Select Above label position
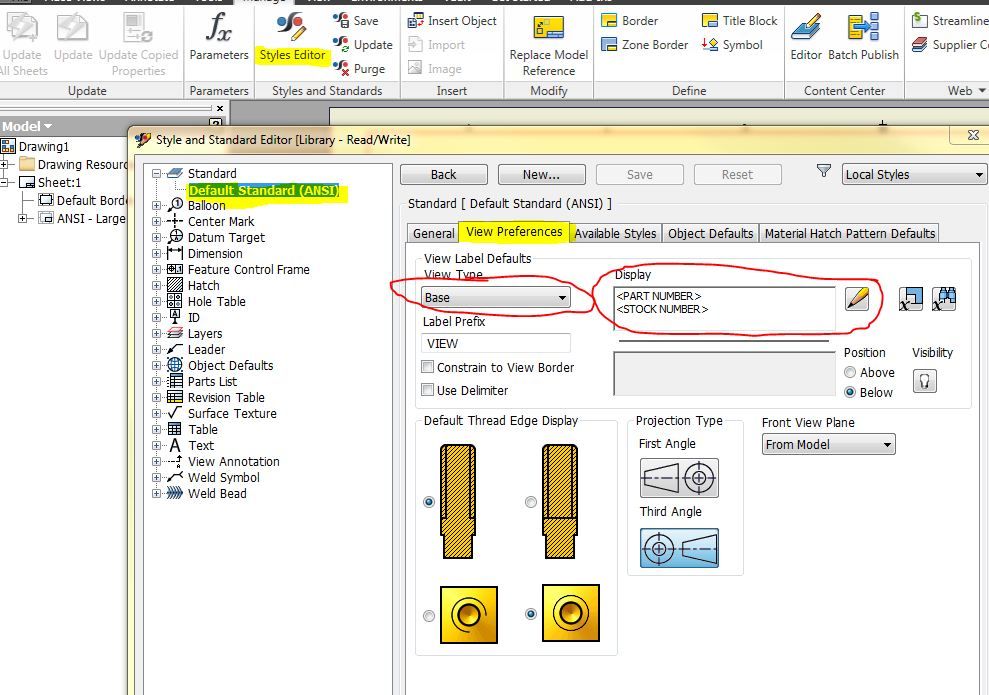Viewport: 989px width, 695px height. tap(850, 373)
